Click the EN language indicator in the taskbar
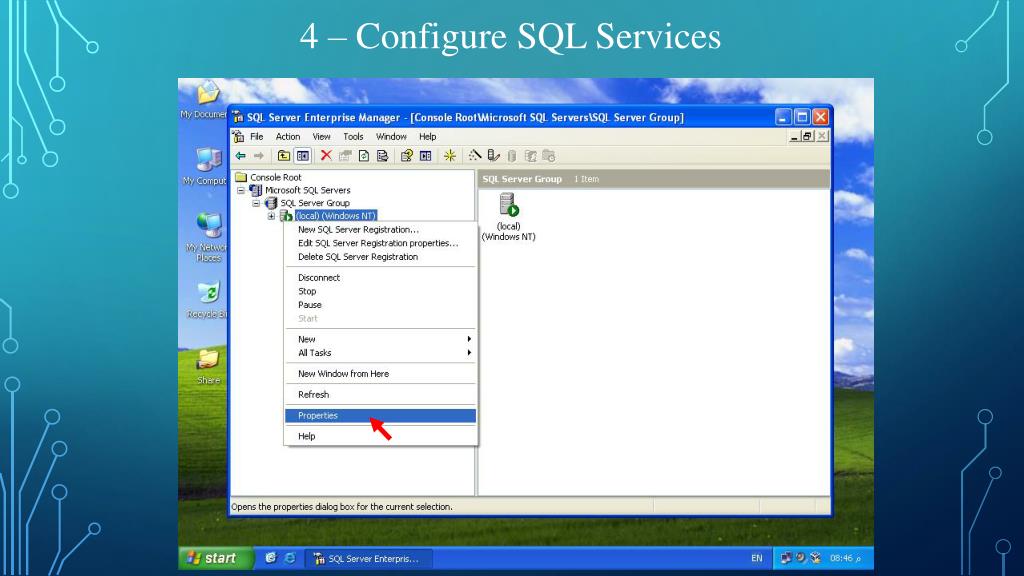1024x576 pixels. [x=756, y=558]
